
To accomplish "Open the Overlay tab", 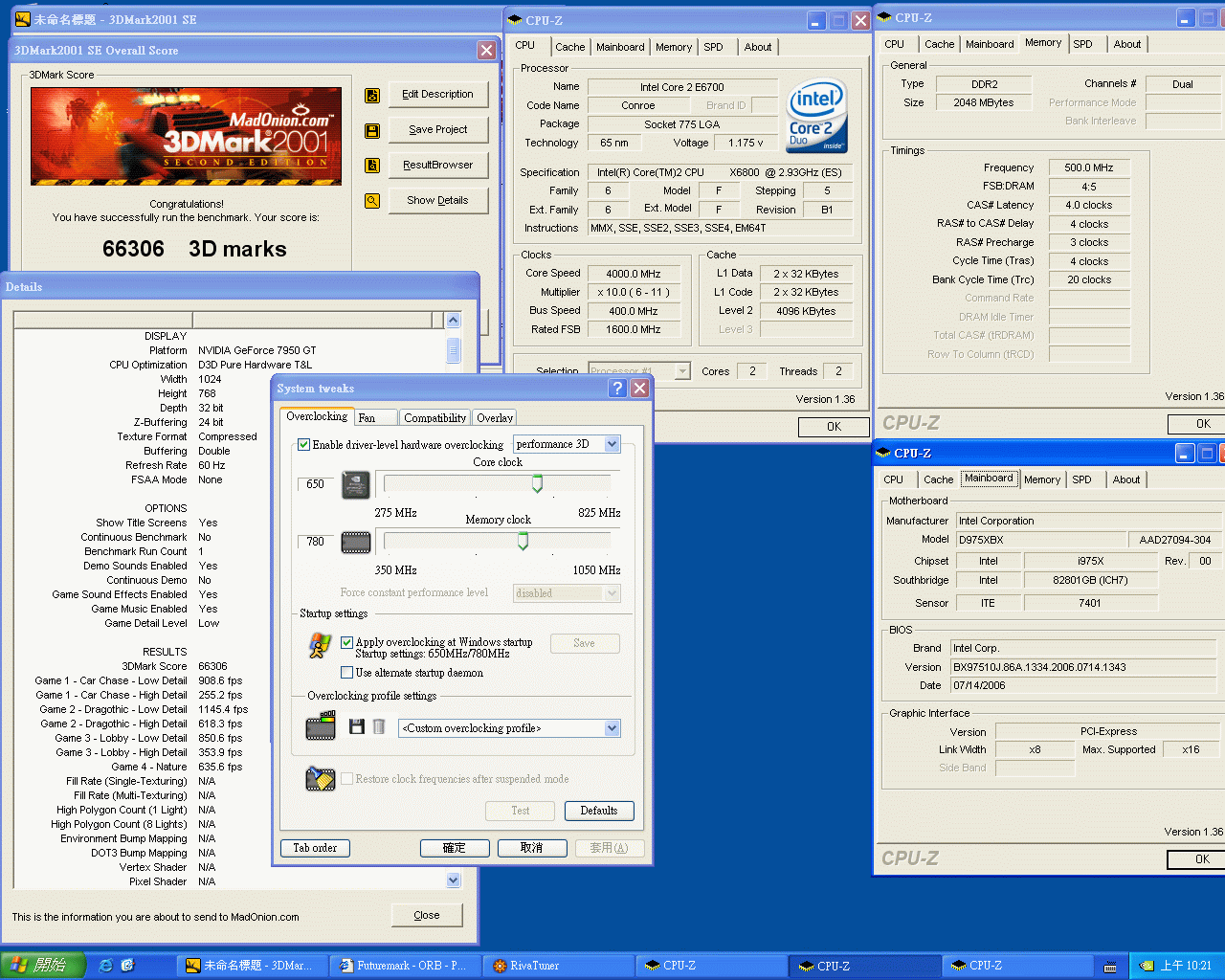I will pos(495,418).
